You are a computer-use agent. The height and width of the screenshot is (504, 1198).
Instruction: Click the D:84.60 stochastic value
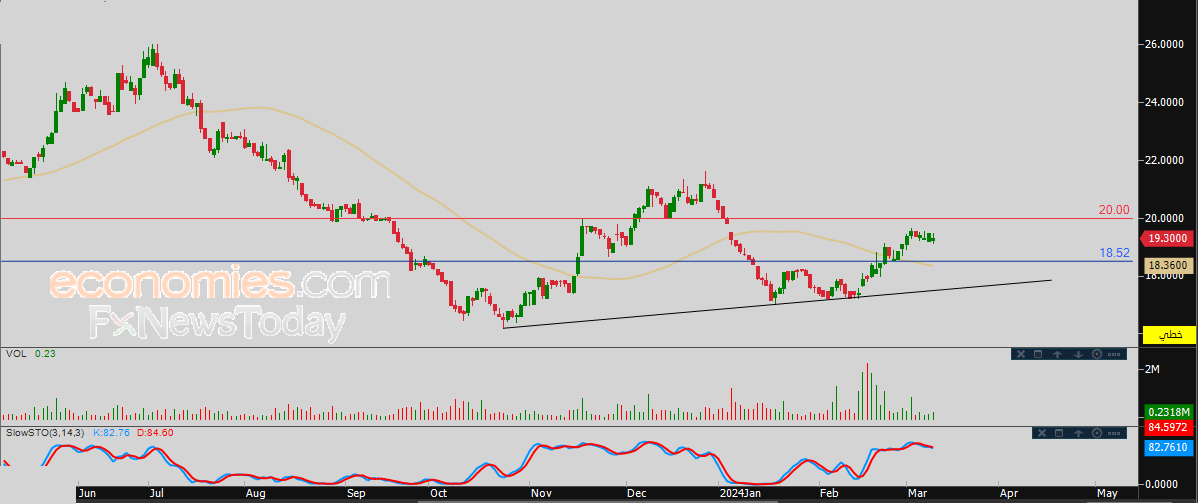(154, 433)
